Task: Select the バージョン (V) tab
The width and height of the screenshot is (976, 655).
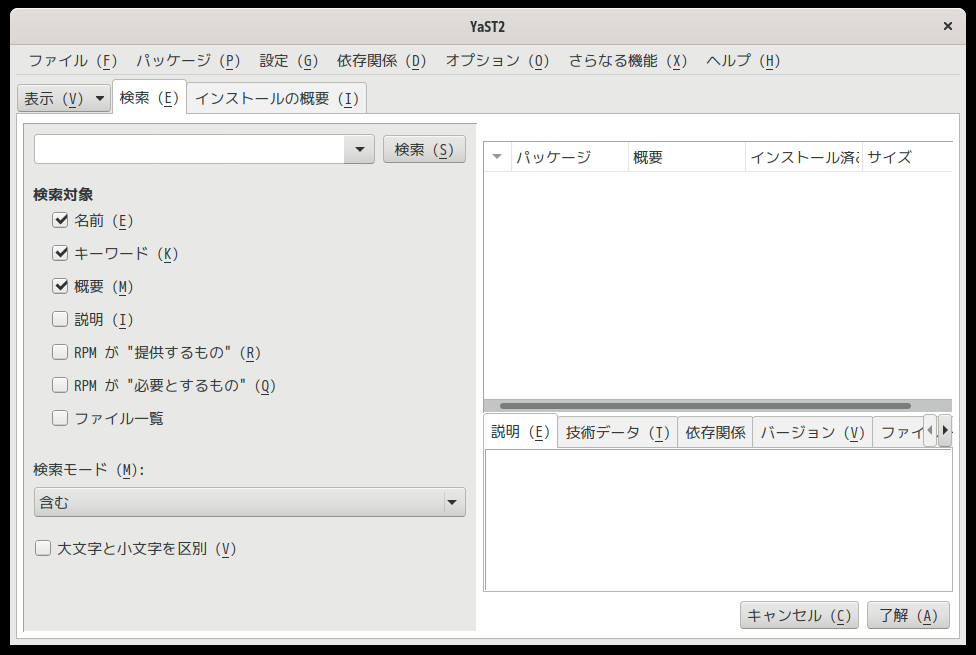Action: point(812,432)
